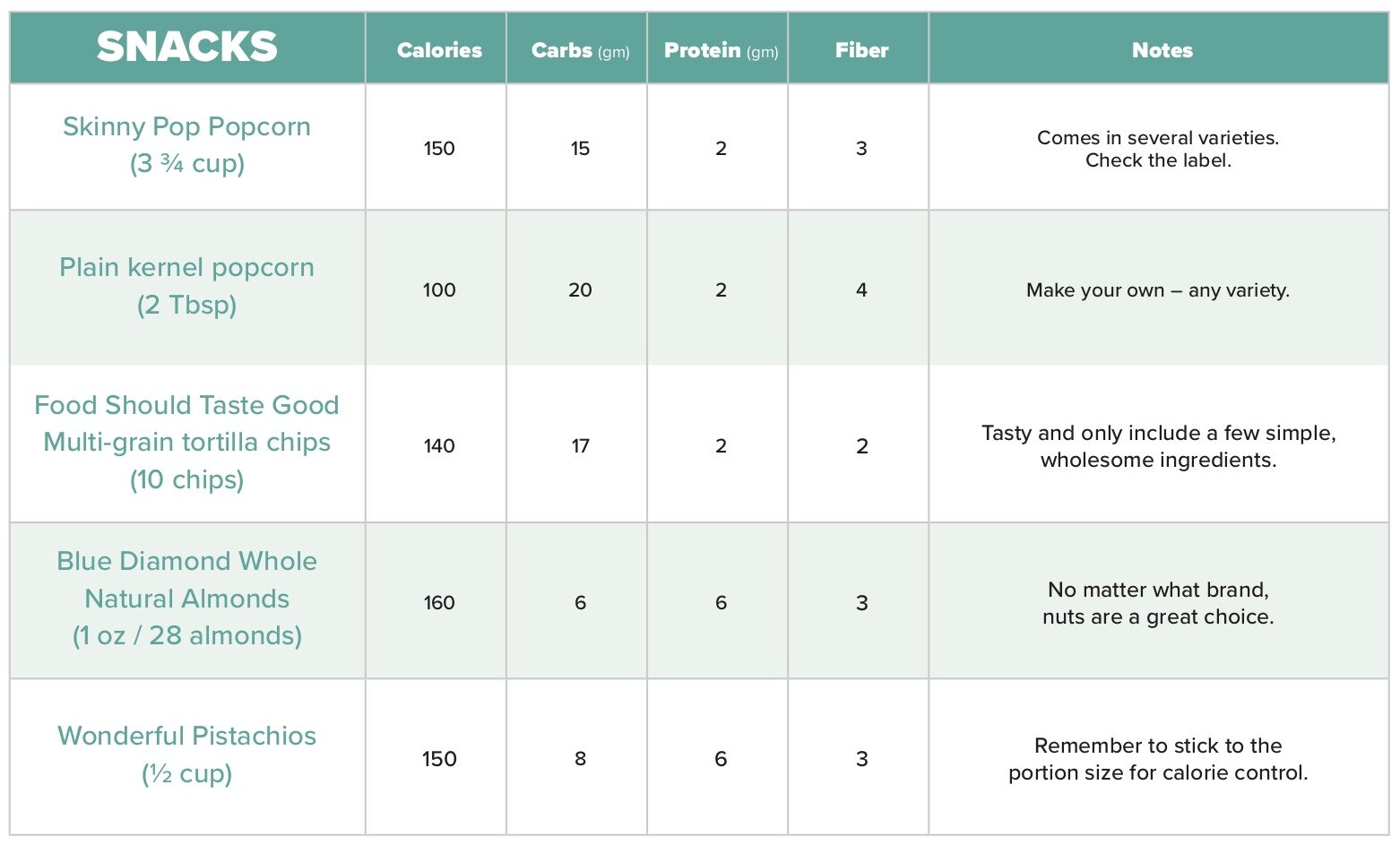Viewport: 1400px width, 845px height.
Task: Click the "Check the label" note
Action: pyautogui.click(x=1158, y=161)
